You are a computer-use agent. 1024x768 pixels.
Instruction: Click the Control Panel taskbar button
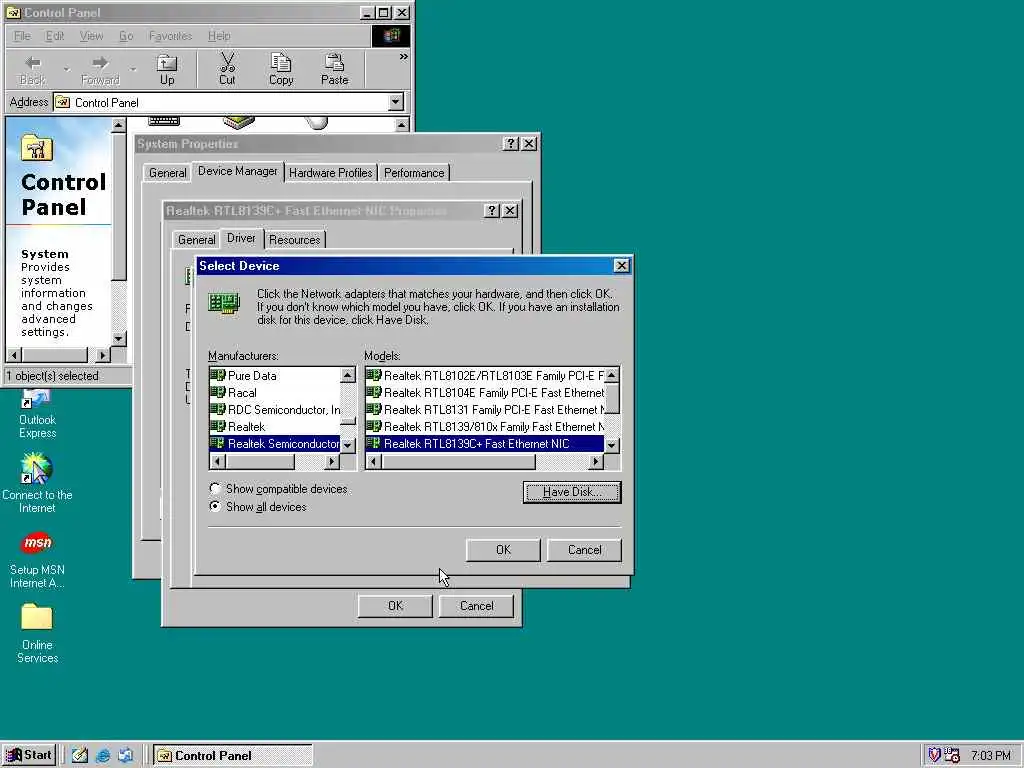click(x=234, y=756)
